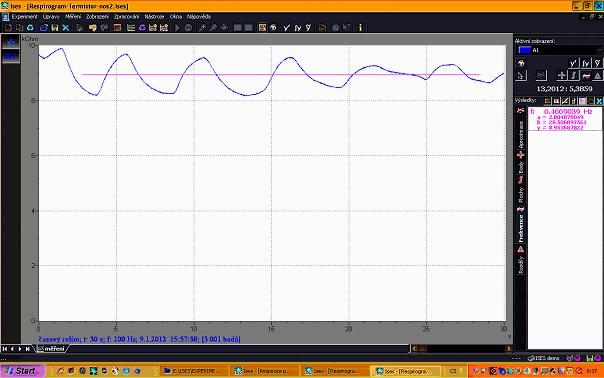Click the yellow info 'i' toolbar icon
Screen dimensions: 604x378
[360, 28]
